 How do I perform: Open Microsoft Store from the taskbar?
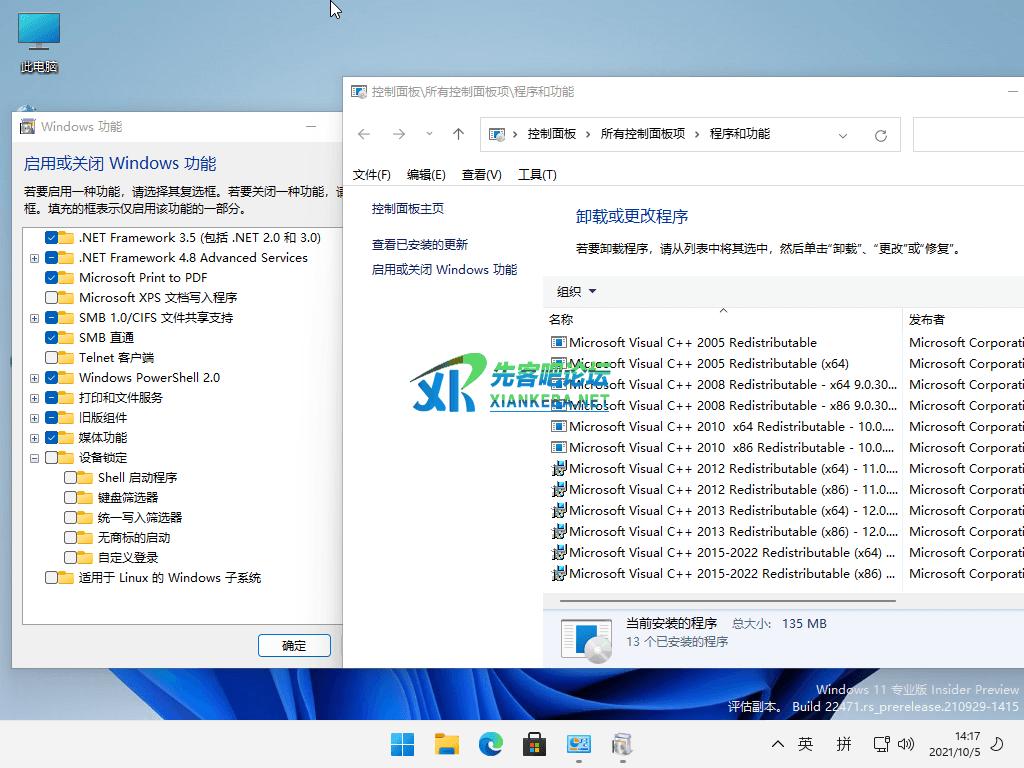coord(534,744)
